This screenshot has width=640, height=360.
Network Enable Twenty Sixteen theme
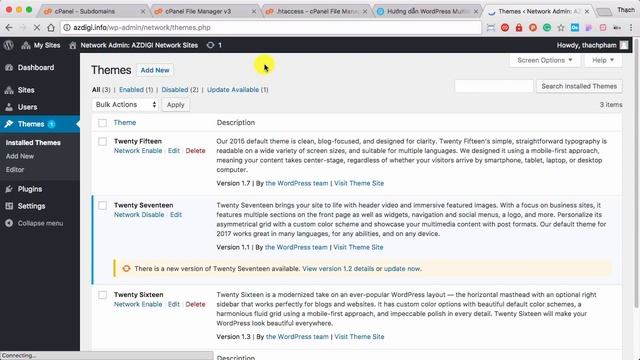tap(138, 304)
